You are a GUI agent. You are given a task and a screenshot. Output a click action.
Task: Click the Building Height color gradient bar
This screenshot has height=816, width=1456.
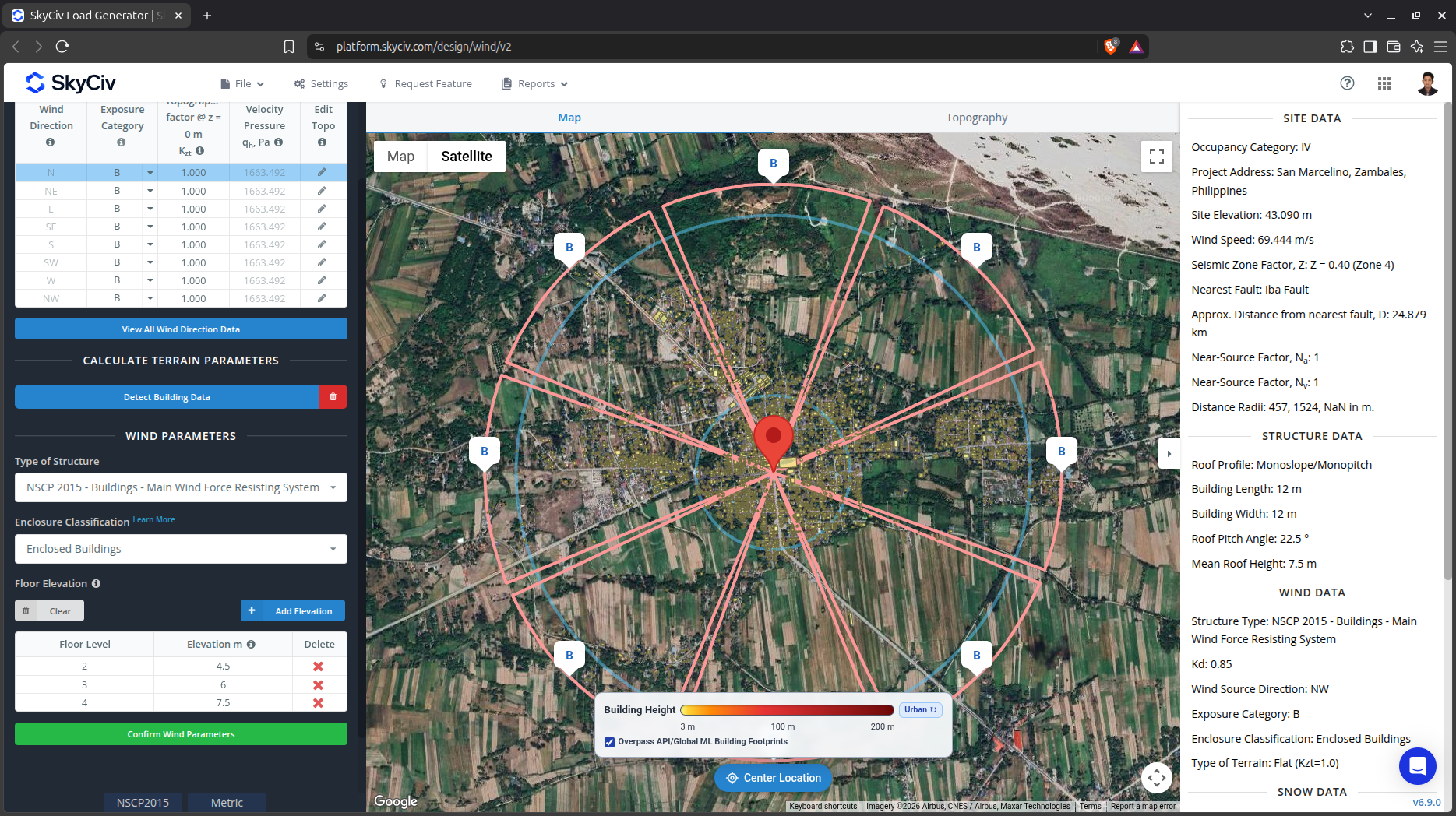[787, 710]
